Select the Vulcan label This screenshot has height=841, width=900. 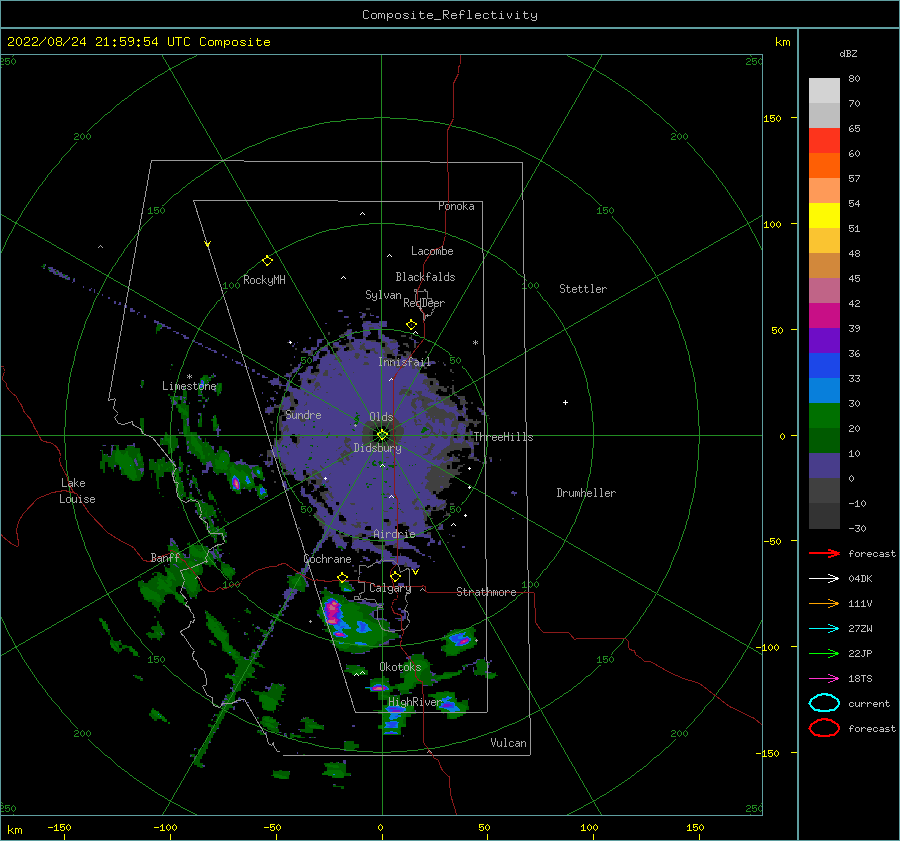coord(509,743)
